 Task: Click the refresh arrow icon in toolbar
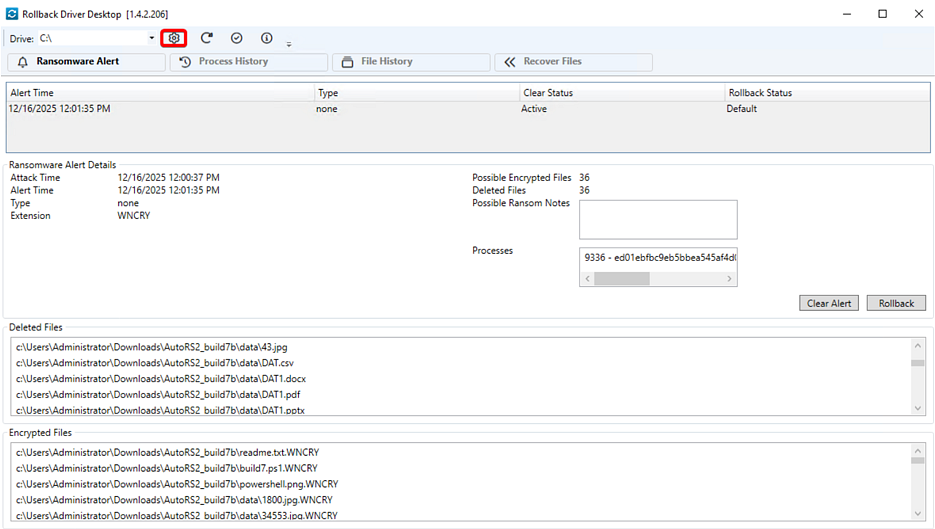point(206,38)
